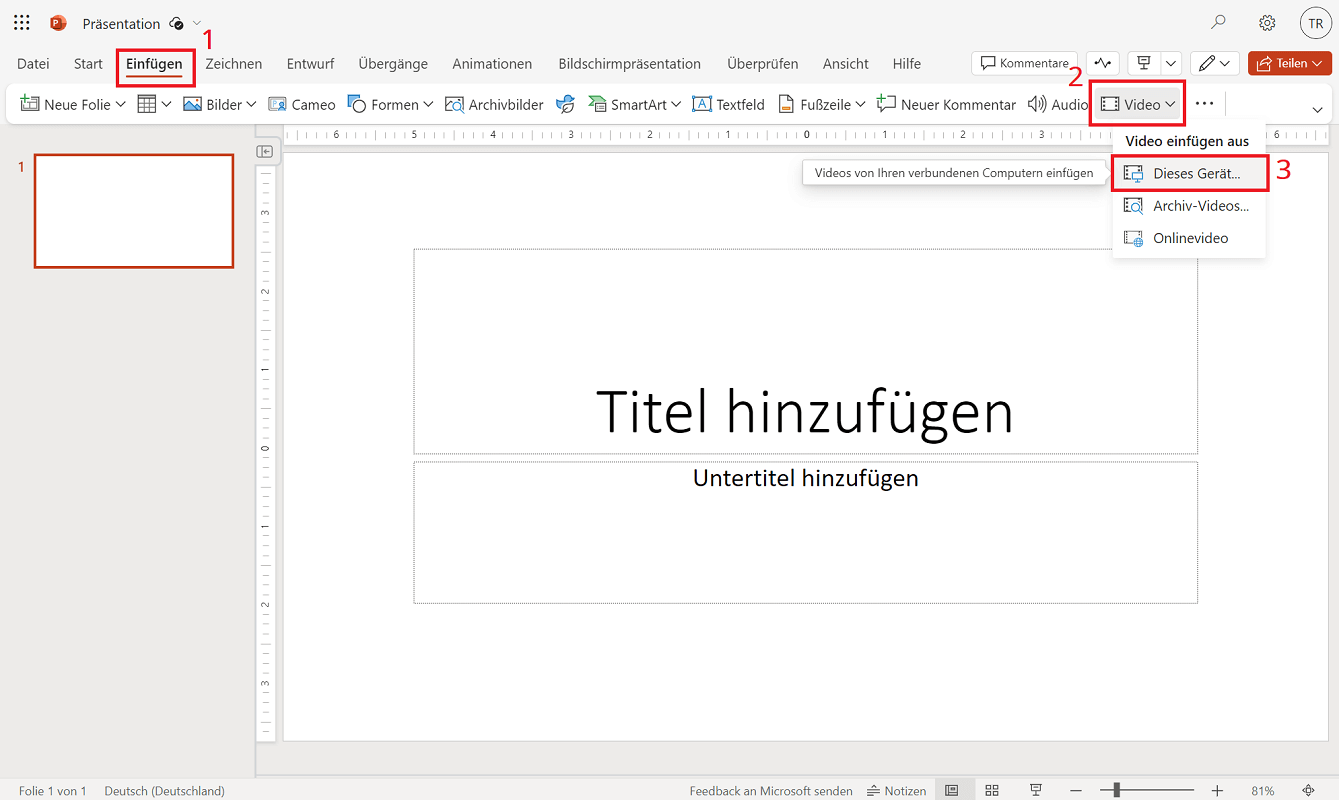The height and width of the screenshot is (800, 1339).
Task: Click the activity pulse icon button
Action: 1102,63
